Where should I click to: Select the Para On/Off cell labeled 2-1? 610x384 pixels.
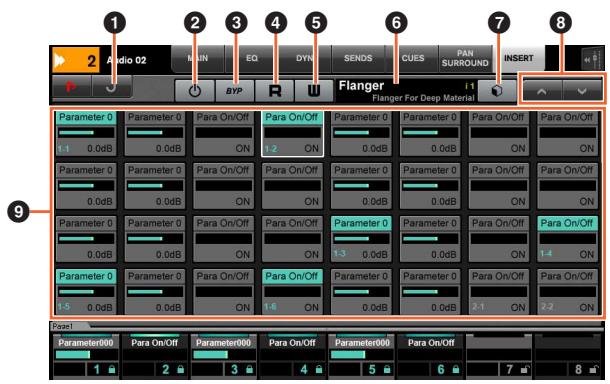pos(498,292)
